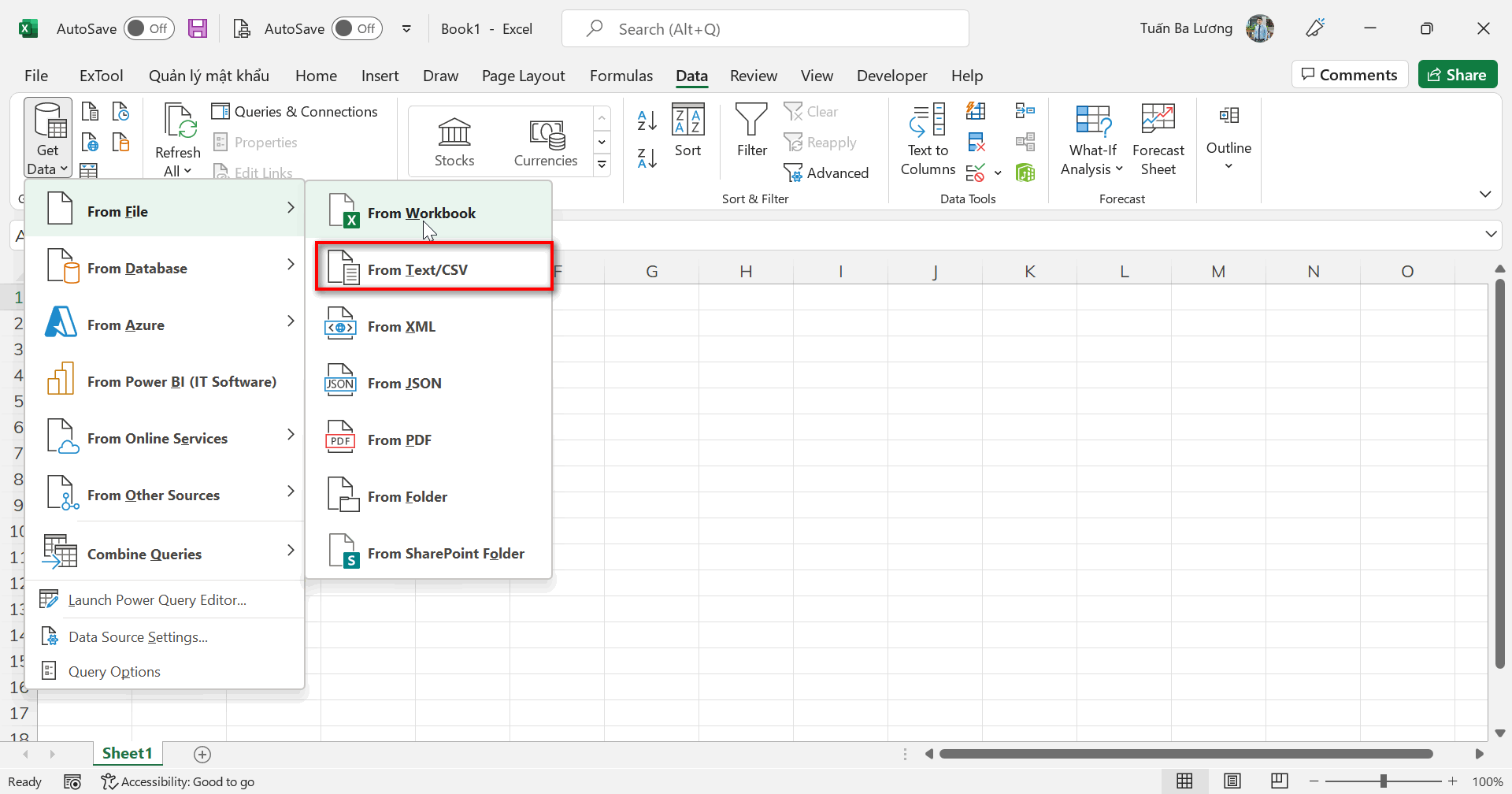The width and height of the screenshot is (1512, 794).
Task: Click the Share button
Action: click(x=1458, y=75)
